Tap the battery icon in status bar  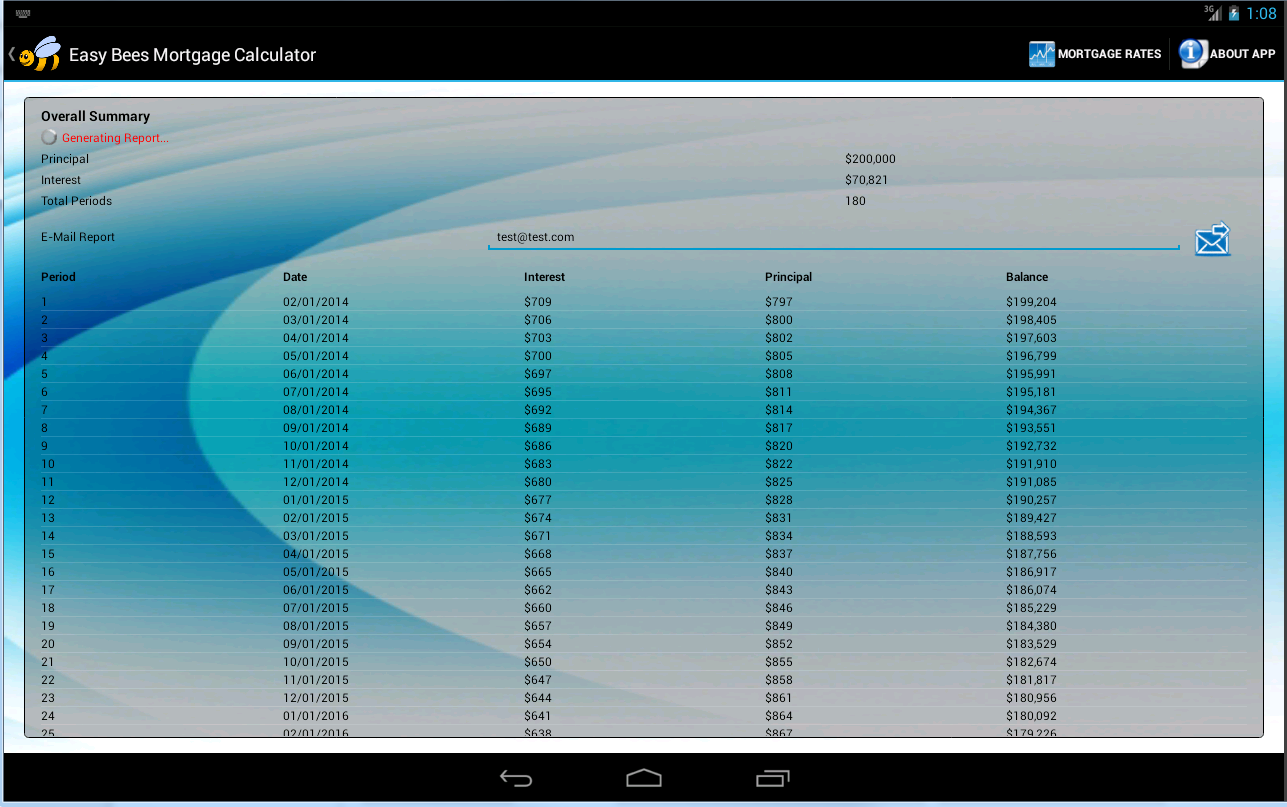[x=1234, y=13]
